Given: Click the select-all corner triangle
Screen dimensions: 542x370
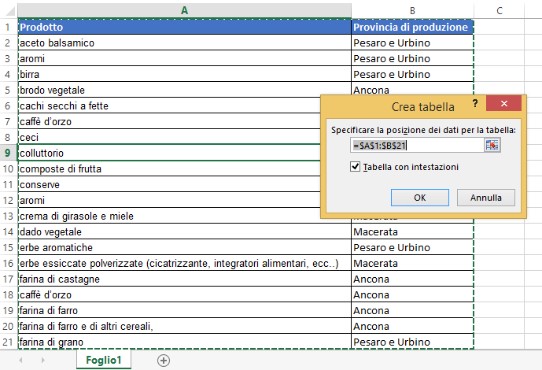Looking at the screenshot, I should coord(11,11).
